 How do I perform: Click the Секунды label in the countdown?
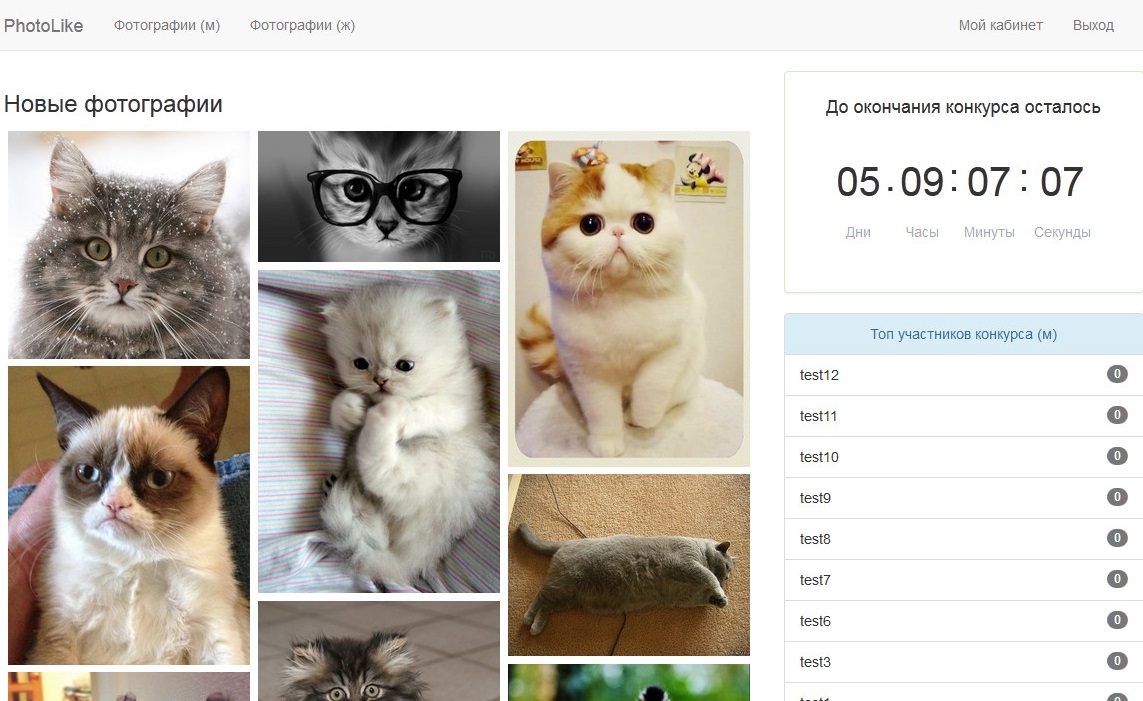[x=1062, y=232]
